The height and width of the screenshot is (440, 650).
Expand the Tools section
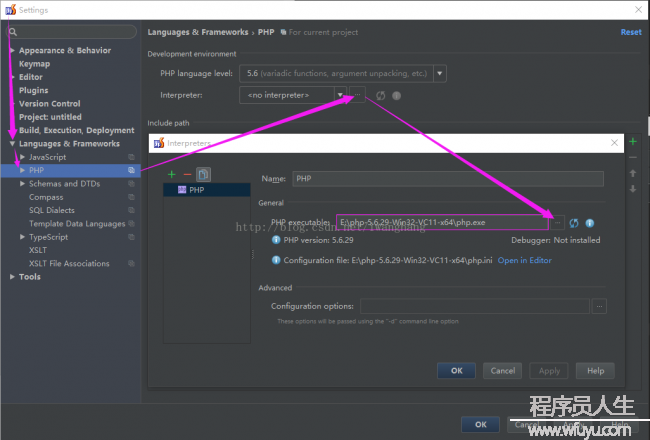point(12,277)
